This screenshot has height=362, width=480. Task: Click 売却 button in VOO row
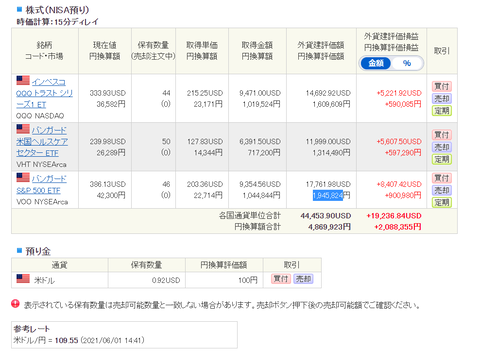(x=442, y=190)
